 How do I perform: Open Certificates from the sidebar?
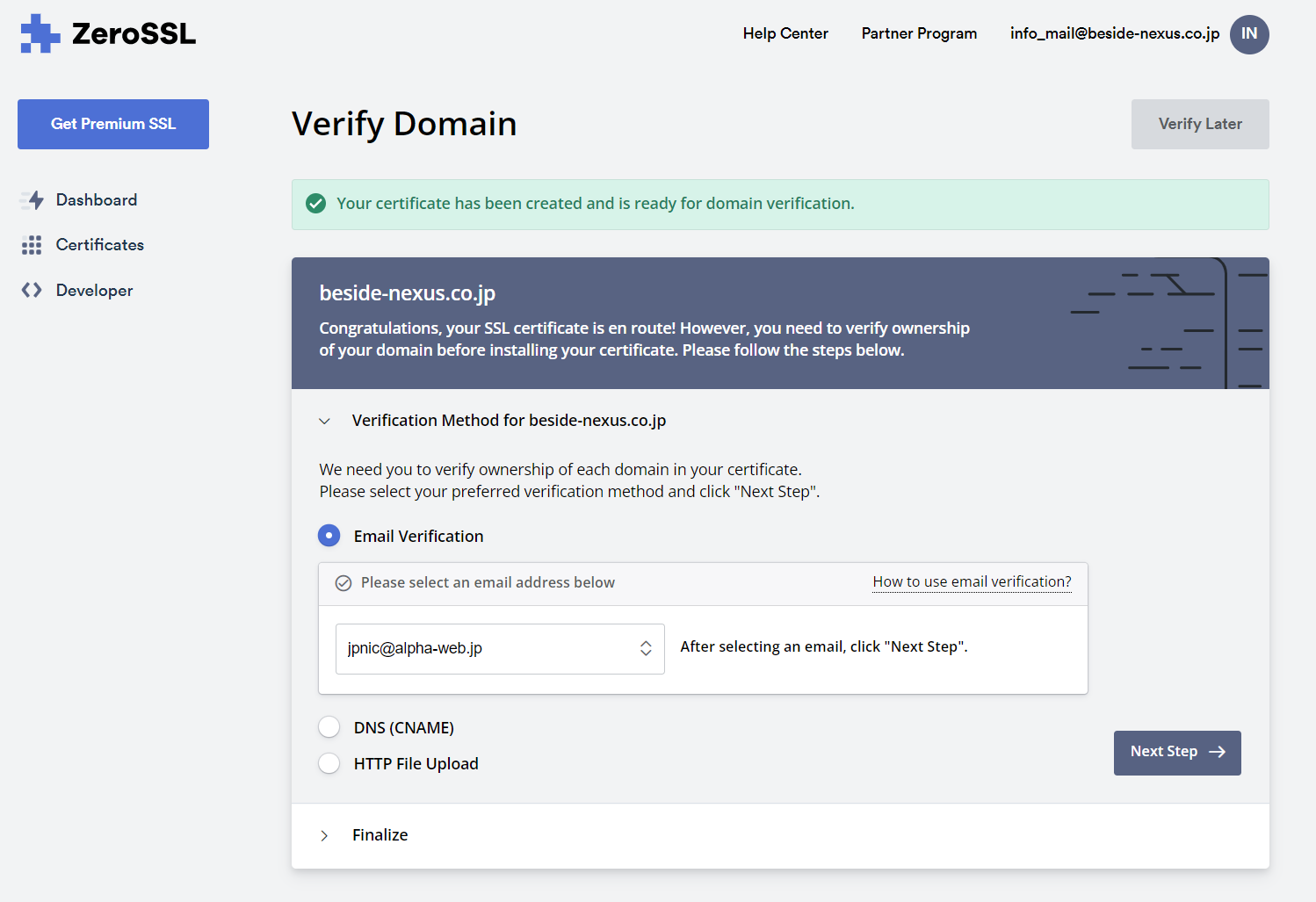(x=100, y=244)
